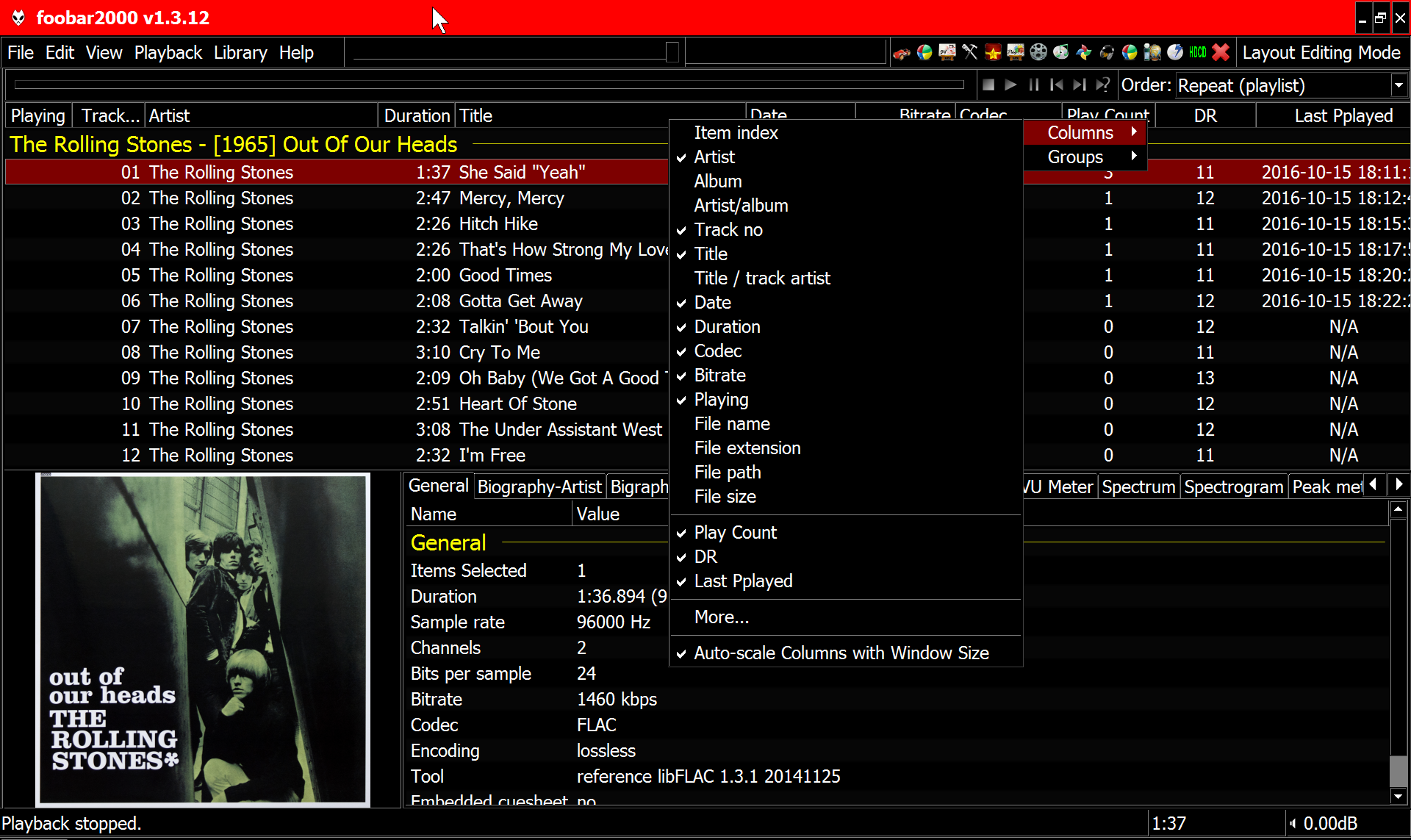Play a random track
Image resolution: width=1411 pixels, height=840 pixels.
(x=1102, y=85)
